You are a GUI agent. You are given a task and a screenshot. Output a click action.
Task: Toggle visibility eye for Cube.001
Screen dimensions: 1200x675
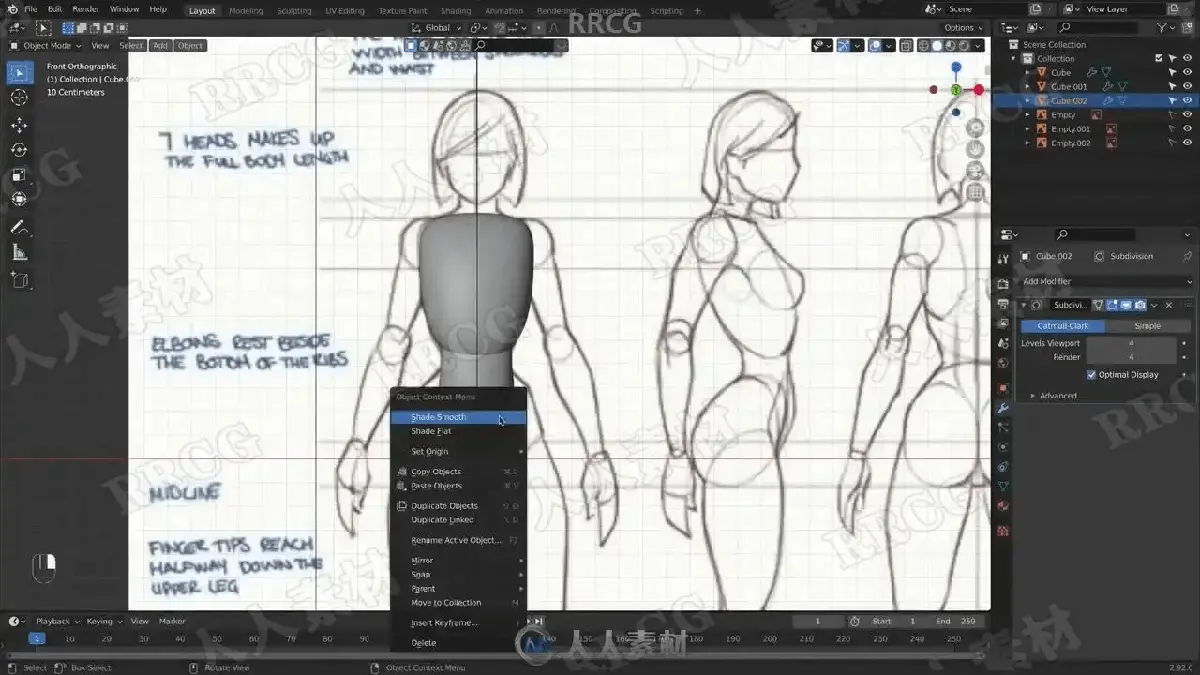point(1187,86)
